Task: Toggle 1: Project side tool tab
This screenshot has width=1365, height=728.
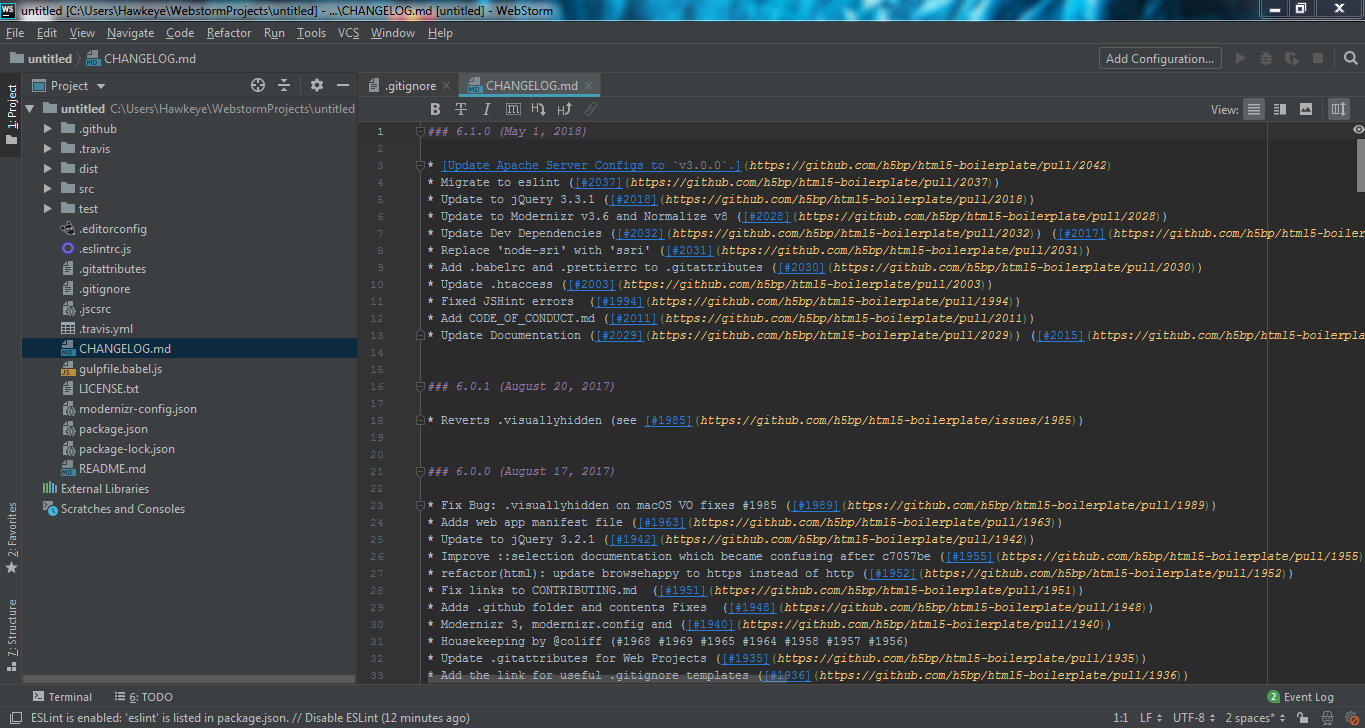Action: click(x=11, y=113)
